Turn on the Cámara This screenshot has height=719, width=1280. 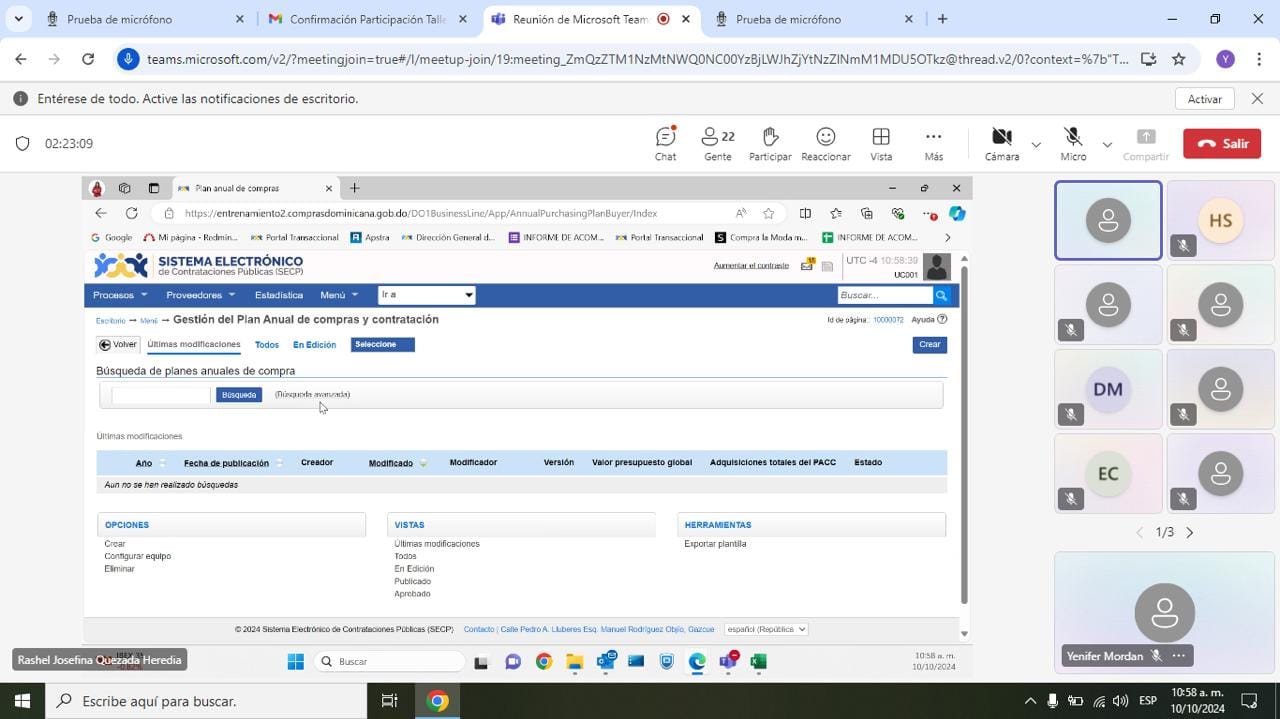coord(1001,143)
